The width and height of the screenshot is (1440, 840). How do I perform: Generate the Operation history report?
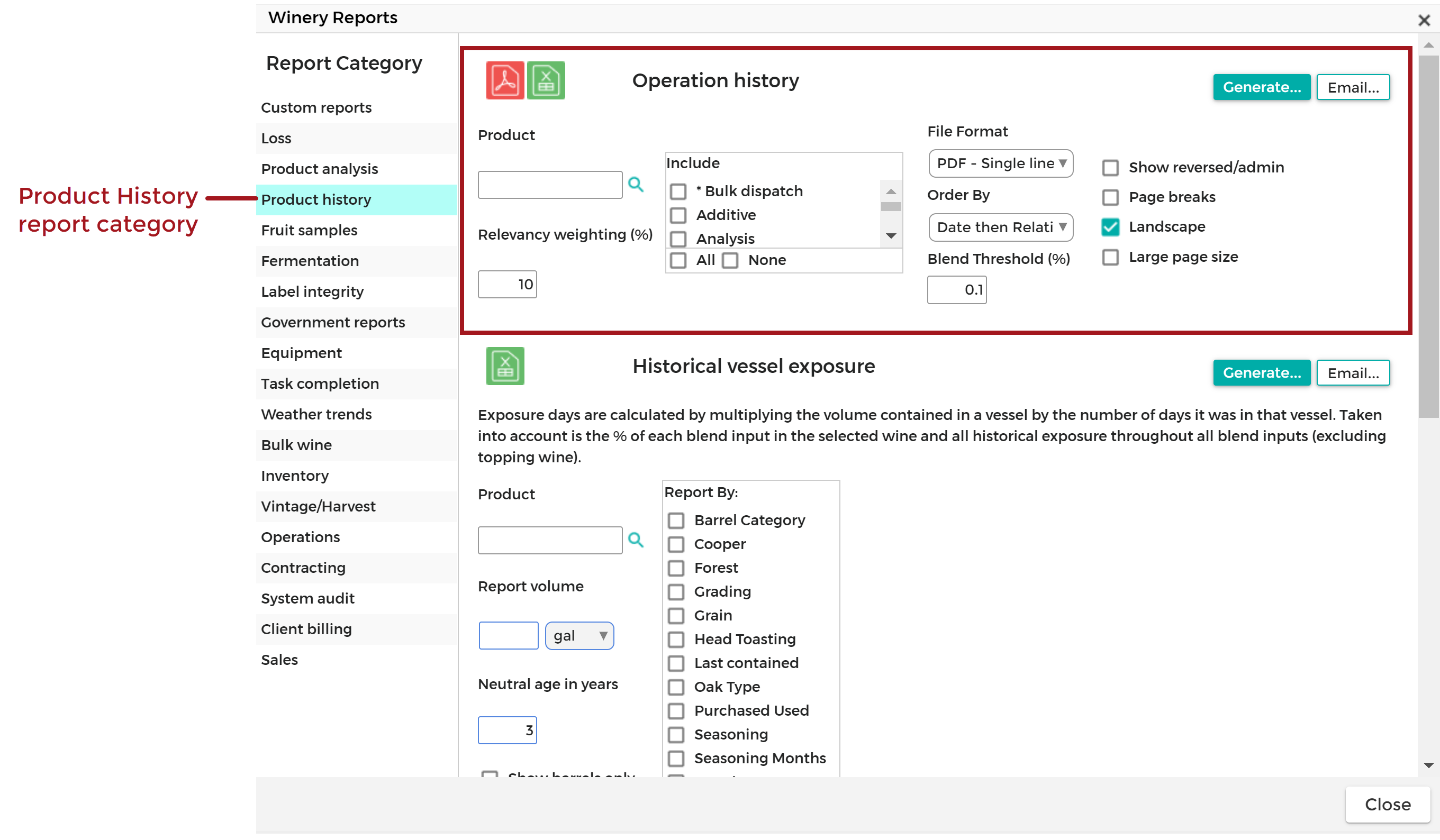1262,87
